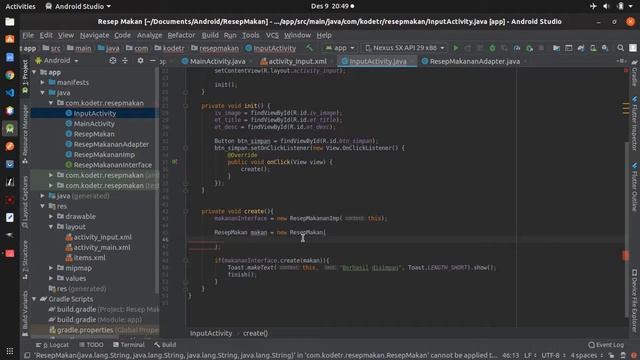Screen dimensions: 640x360
Task: Click the resepmakan breadcrumb
Action: click(215, 48)
